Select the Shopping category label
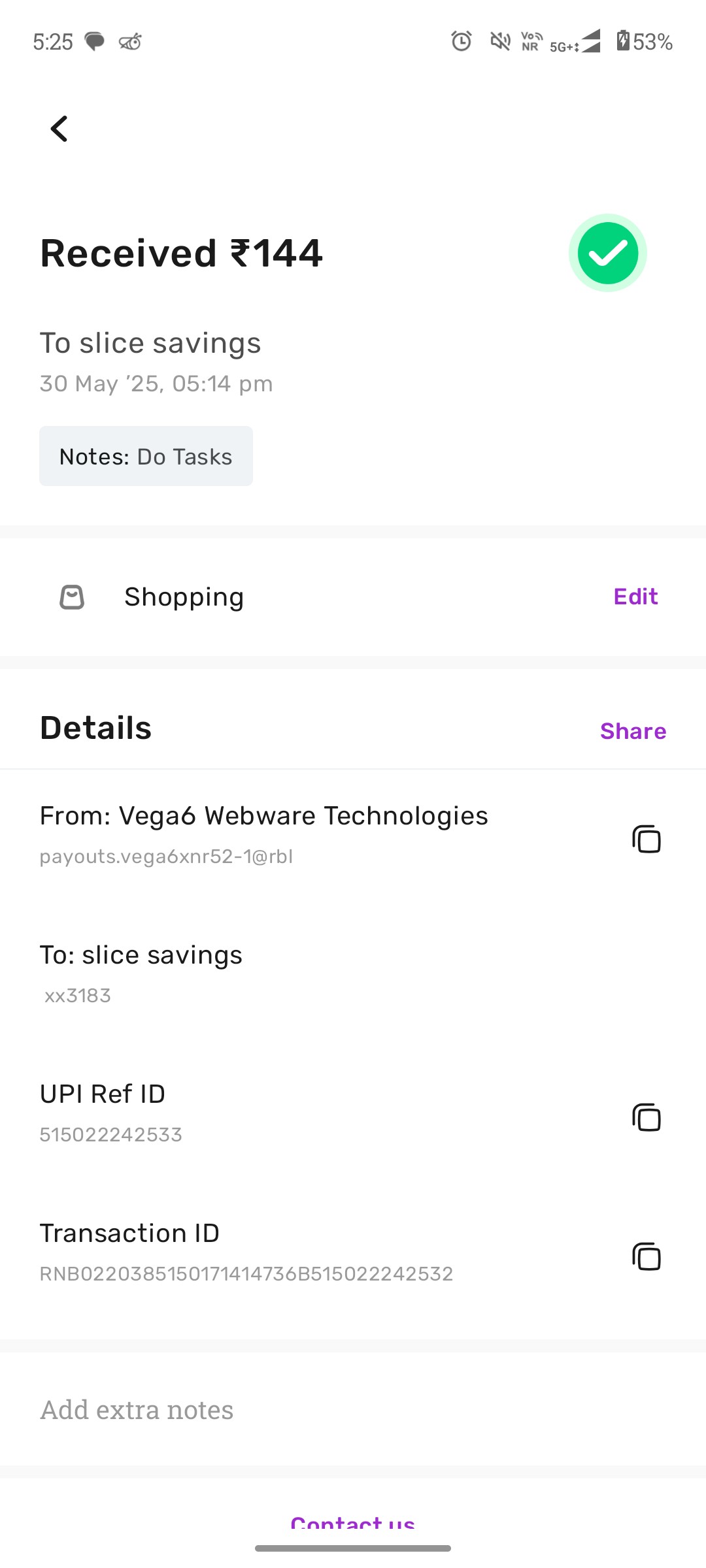The width and height of the screenshot is (706, 1568). [x=184, y=596]
